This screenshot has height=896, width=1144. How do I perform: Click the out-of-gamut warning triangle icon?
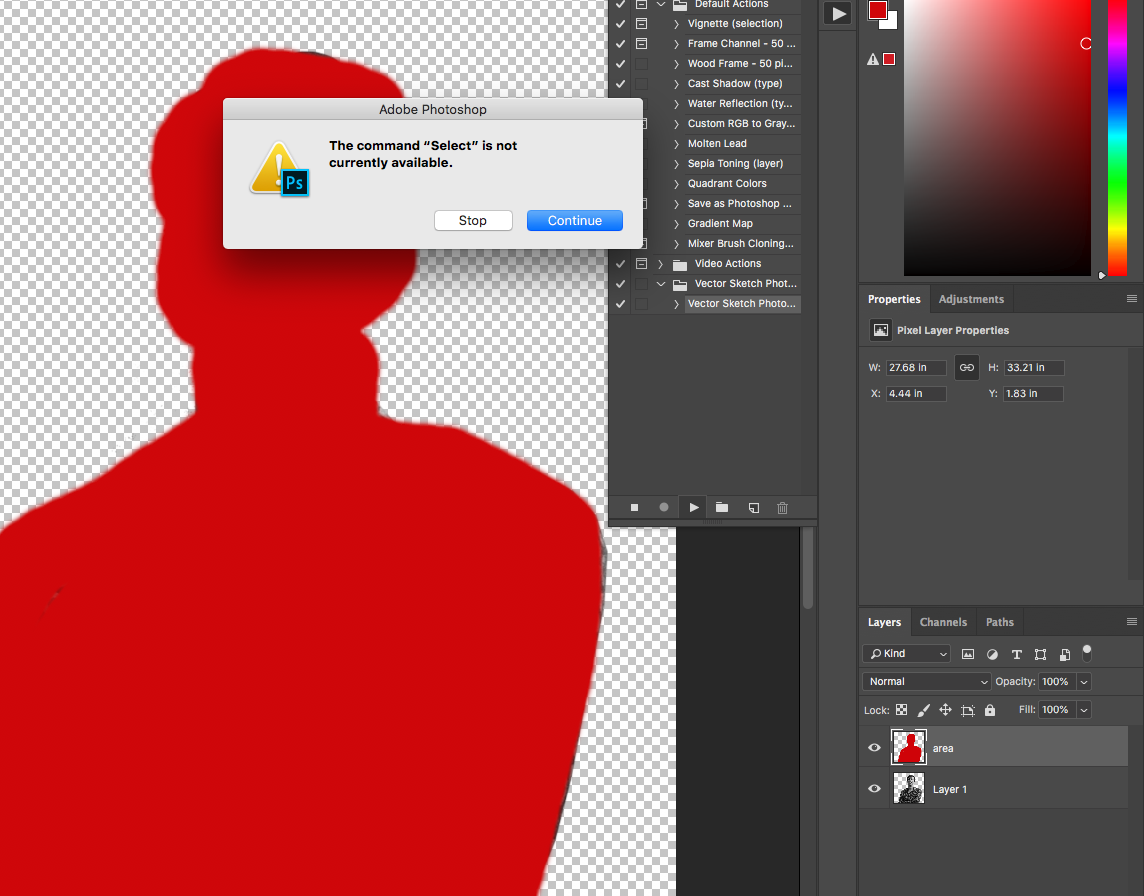click(x=873, y=59)
